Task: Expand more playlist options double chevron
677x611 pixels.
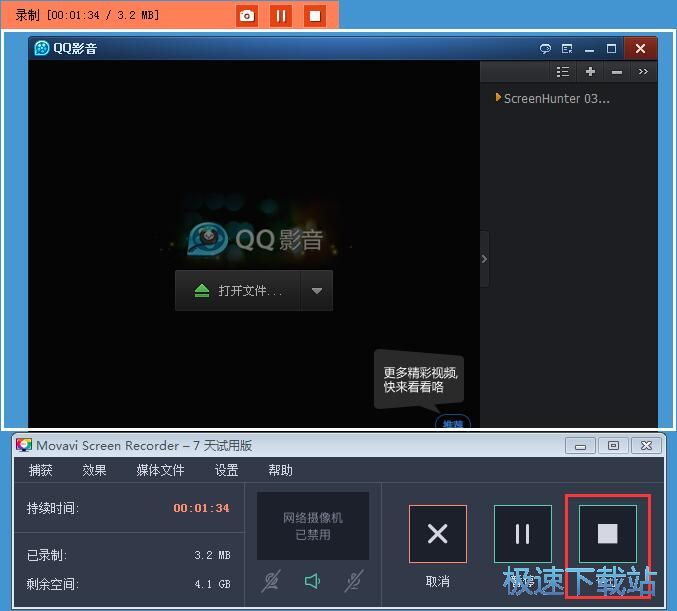Action: (643, 72)
